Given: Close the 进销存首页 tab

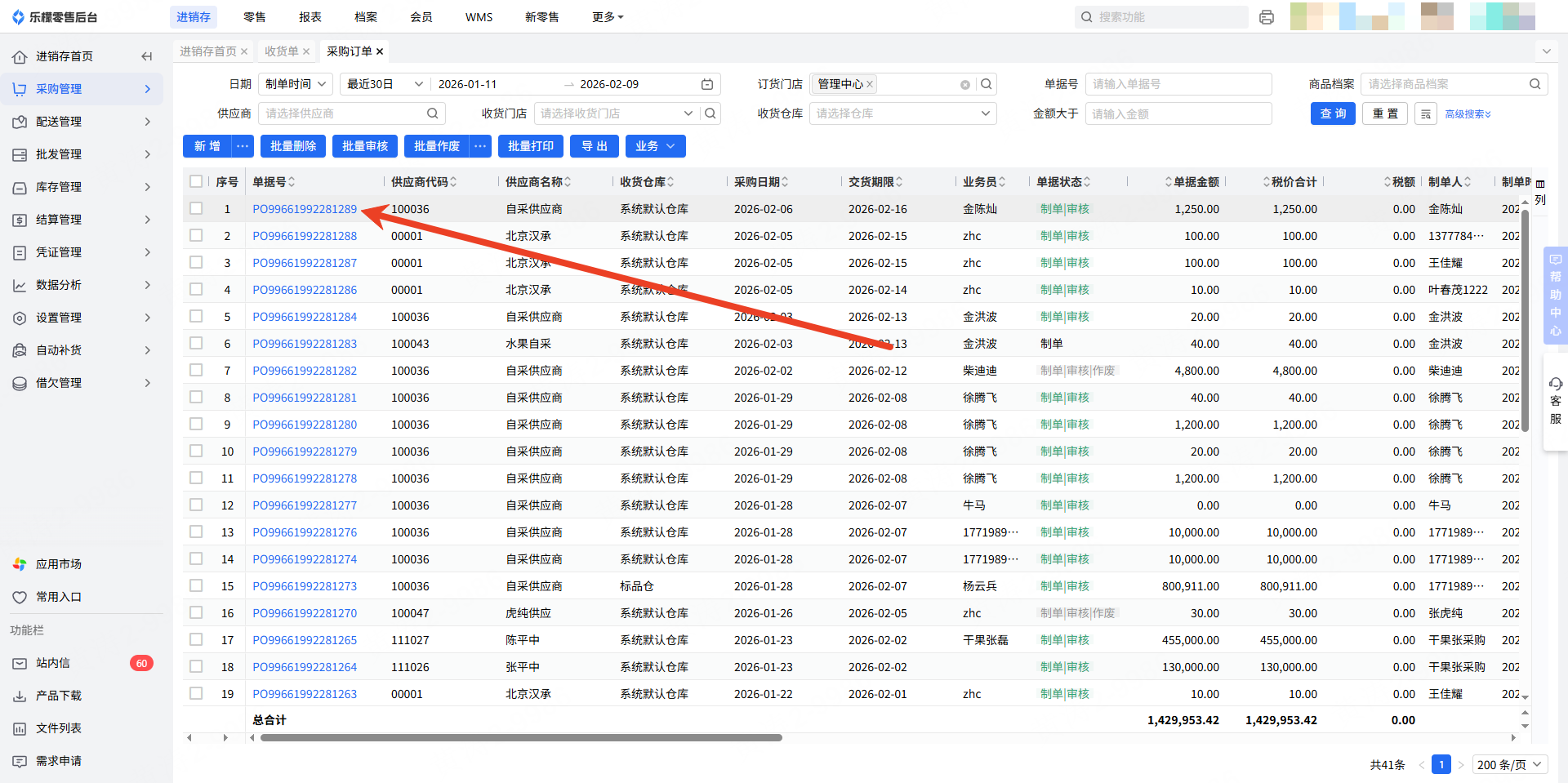Looking at the screenshot, I should click(244, 51).
